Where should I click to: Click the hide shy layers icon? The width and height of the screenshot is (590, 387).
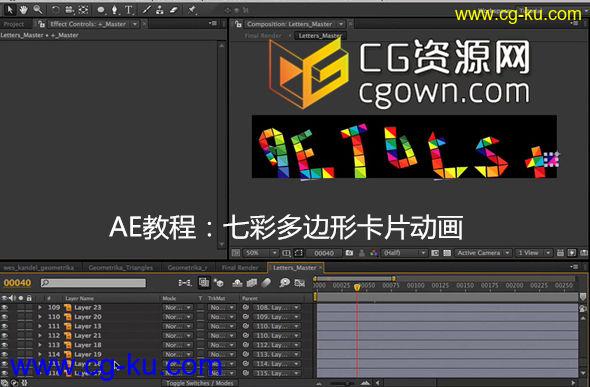237,282
